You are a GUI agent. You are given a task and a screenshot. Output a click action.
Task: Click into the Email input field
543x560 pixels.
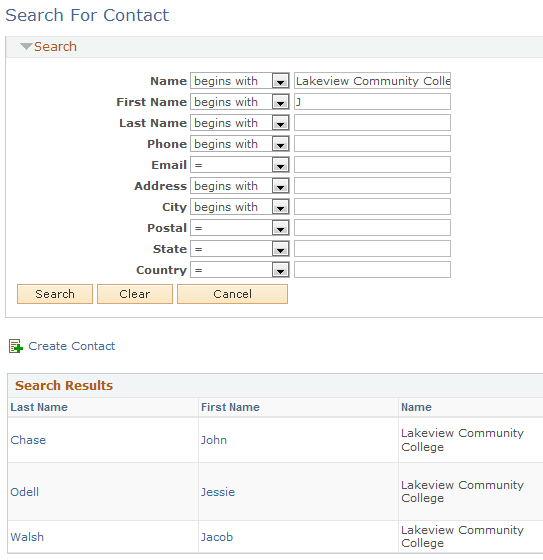pyautogui.click(x=372, y=165)
